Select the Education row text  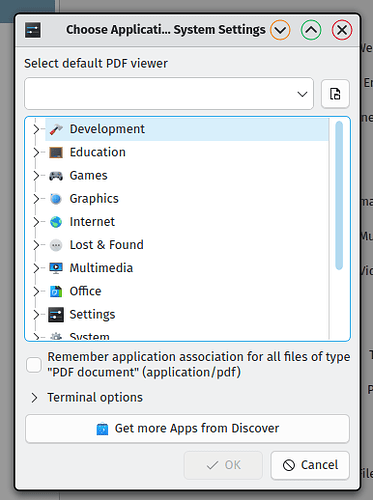point(98,152)
